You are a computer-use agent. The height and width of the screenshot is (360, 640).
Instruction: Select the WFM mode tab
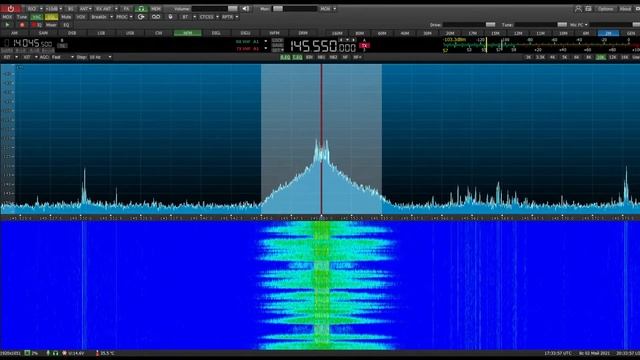click(274, 33)
